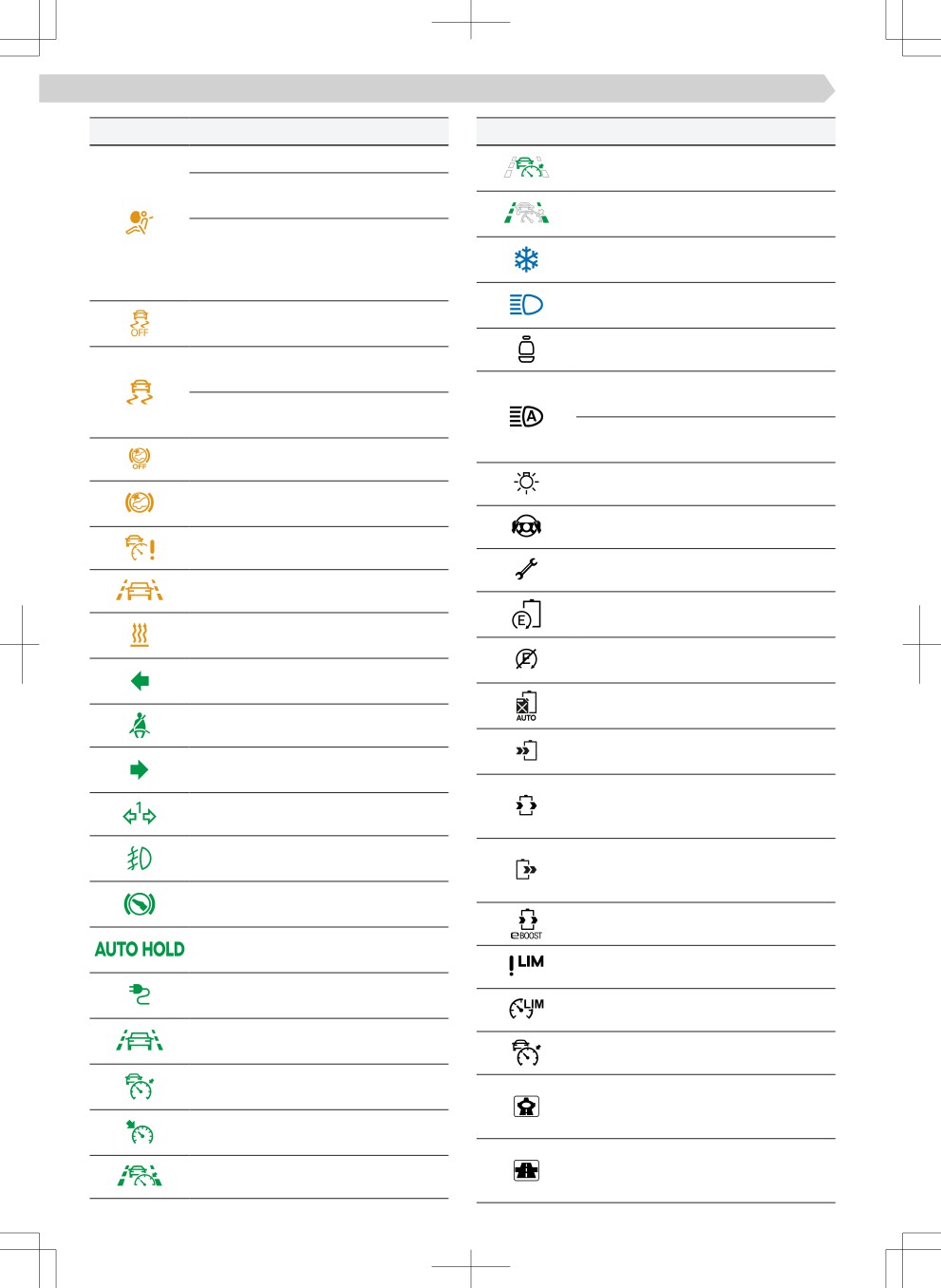Select the blue snowflake frost warning icon
The height and width of the screenshot is (1288, 941).
tap(526, 259)
